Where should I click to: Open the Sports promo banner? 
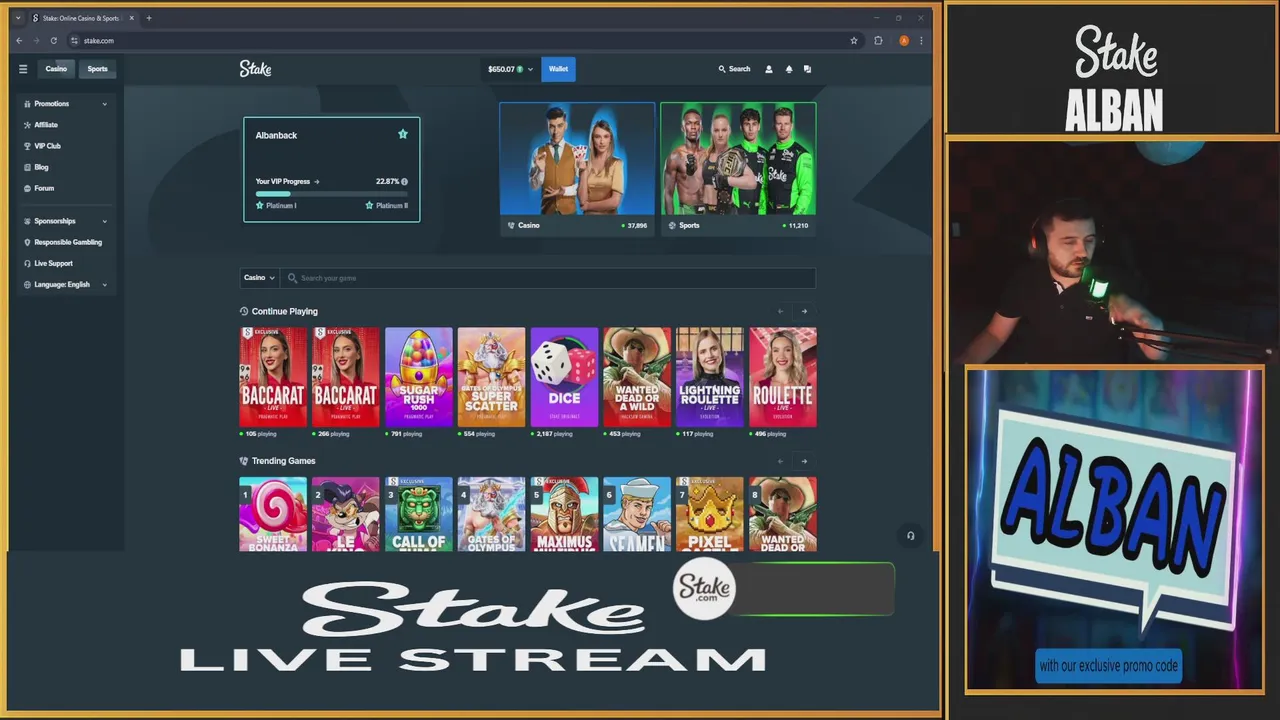pyautogui.click(x=738, y=168)
